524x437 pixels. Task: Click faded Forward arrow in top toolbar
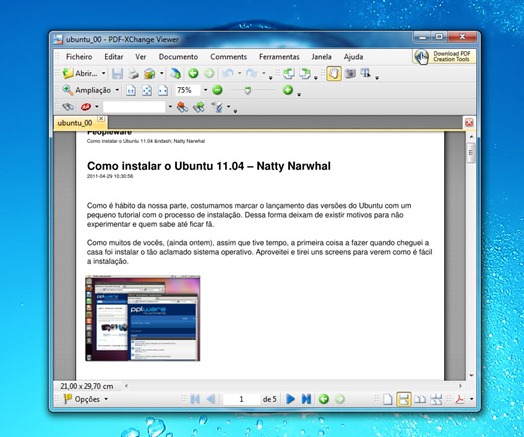[209, 73]
